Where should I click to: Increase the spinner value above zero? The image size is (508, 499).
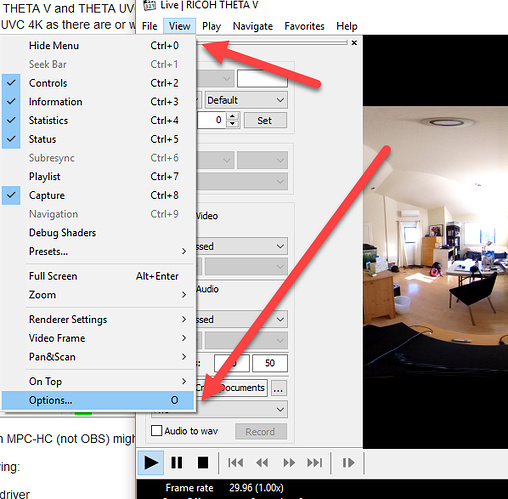pyautogui.click(x=233, y=116)
